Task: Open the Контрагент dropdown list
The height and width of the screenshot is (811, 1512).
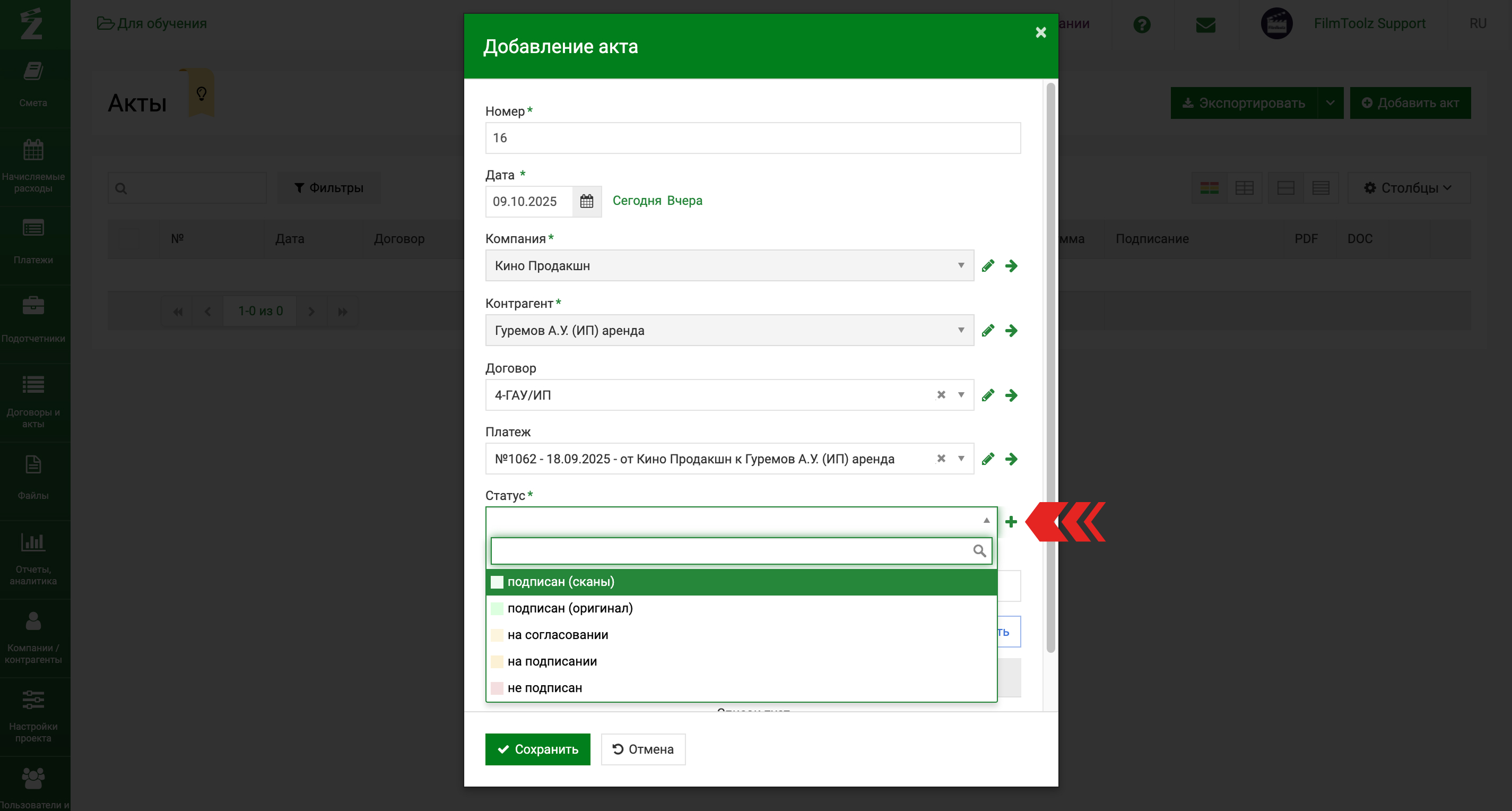Action: 961,330
